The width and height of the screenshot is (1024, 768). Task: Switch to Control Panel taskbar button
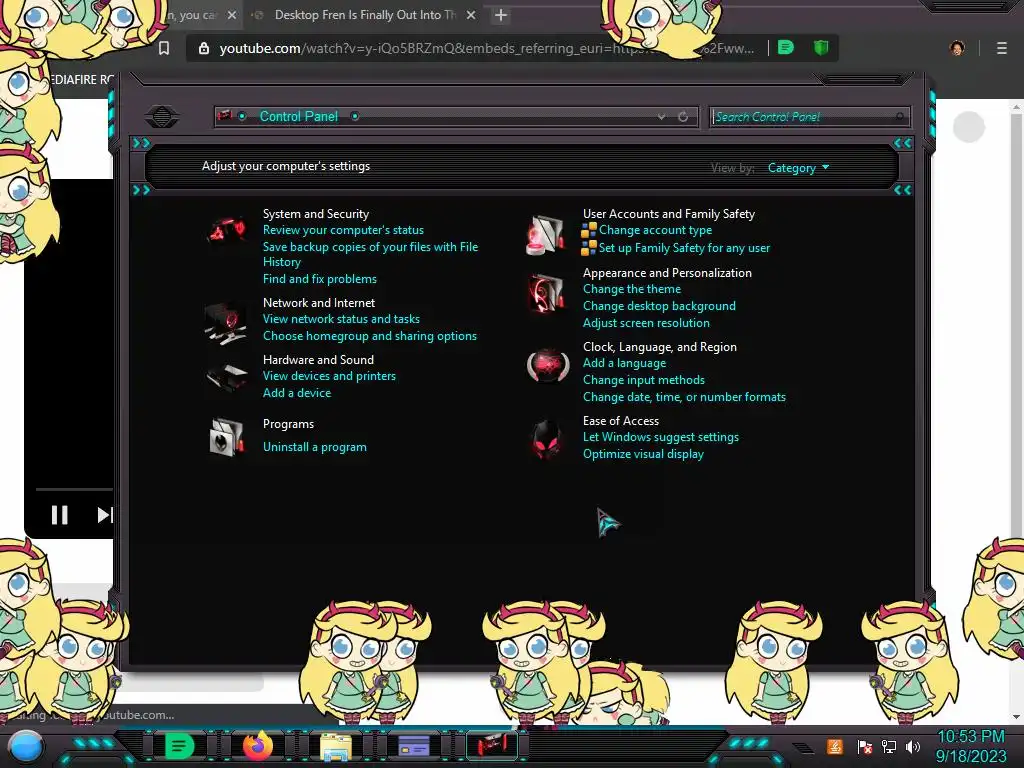492,746
